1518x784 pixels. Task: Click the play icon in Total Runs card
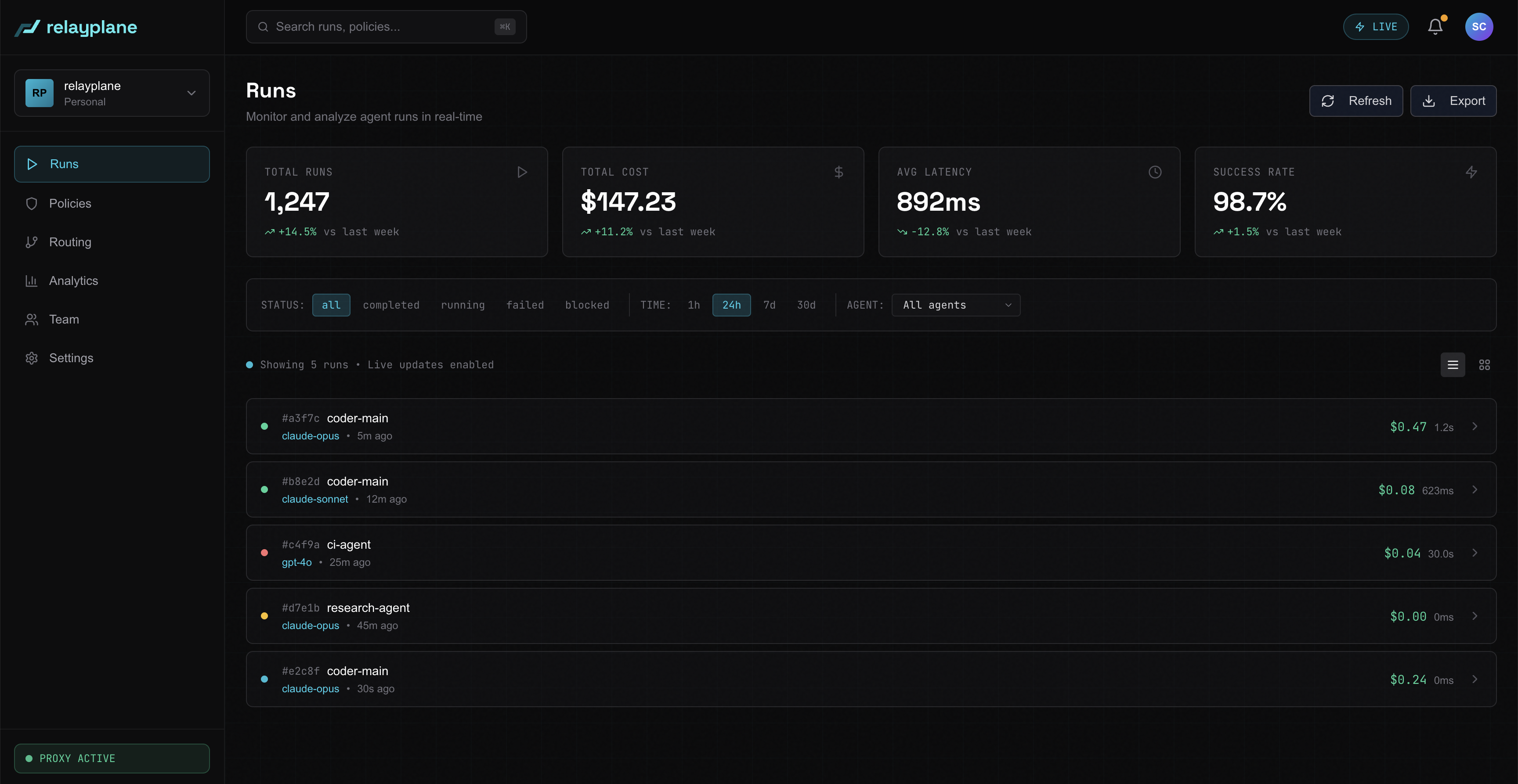tap(521, 172)
